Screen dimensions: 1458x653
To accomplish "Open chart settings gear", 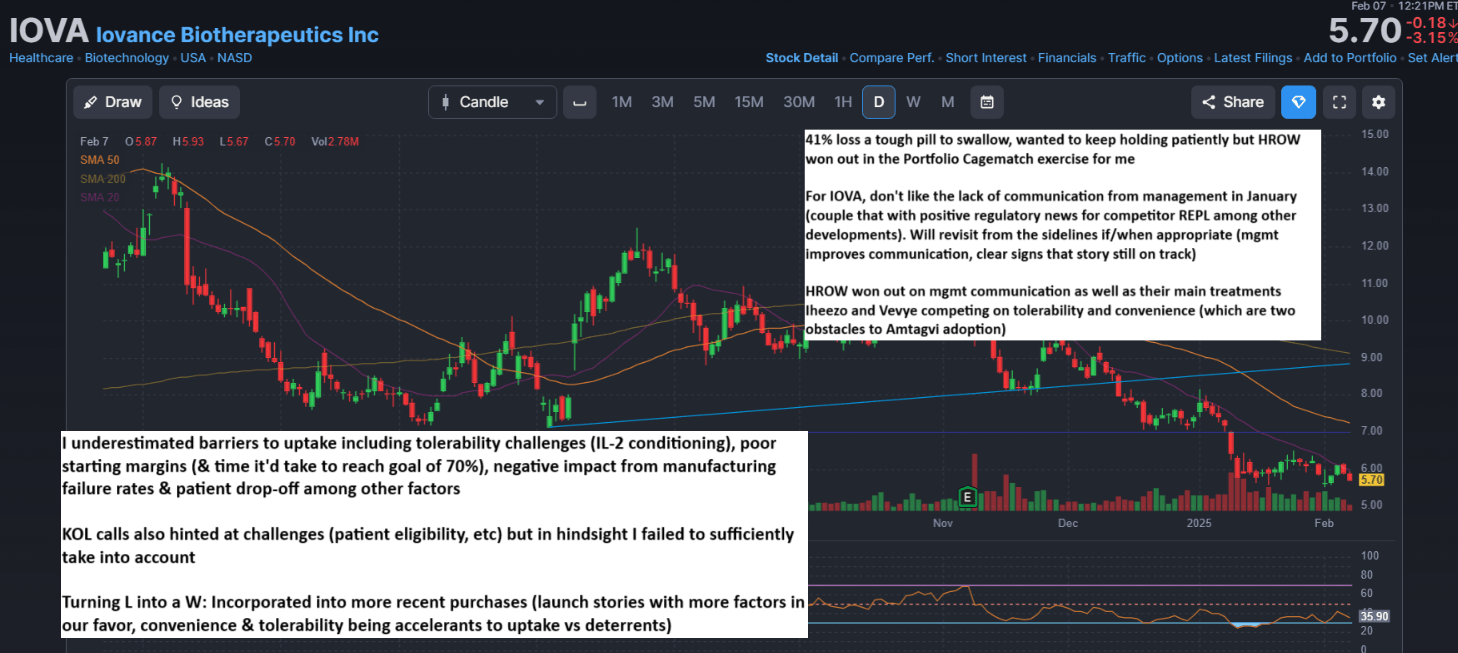I will (1379, 102).
